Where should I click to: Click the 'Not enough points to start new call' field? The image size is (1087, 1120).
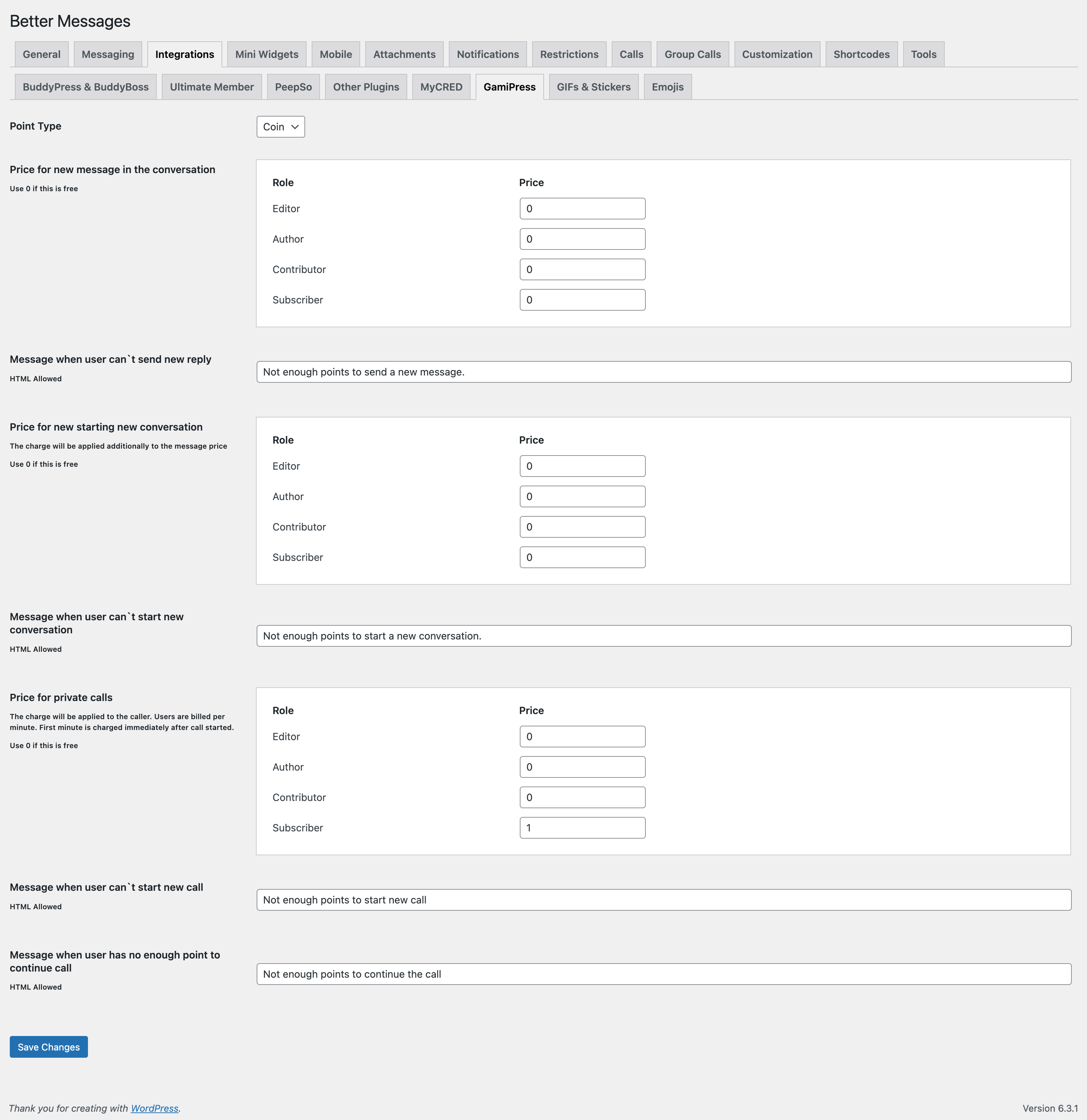point(664,900)
